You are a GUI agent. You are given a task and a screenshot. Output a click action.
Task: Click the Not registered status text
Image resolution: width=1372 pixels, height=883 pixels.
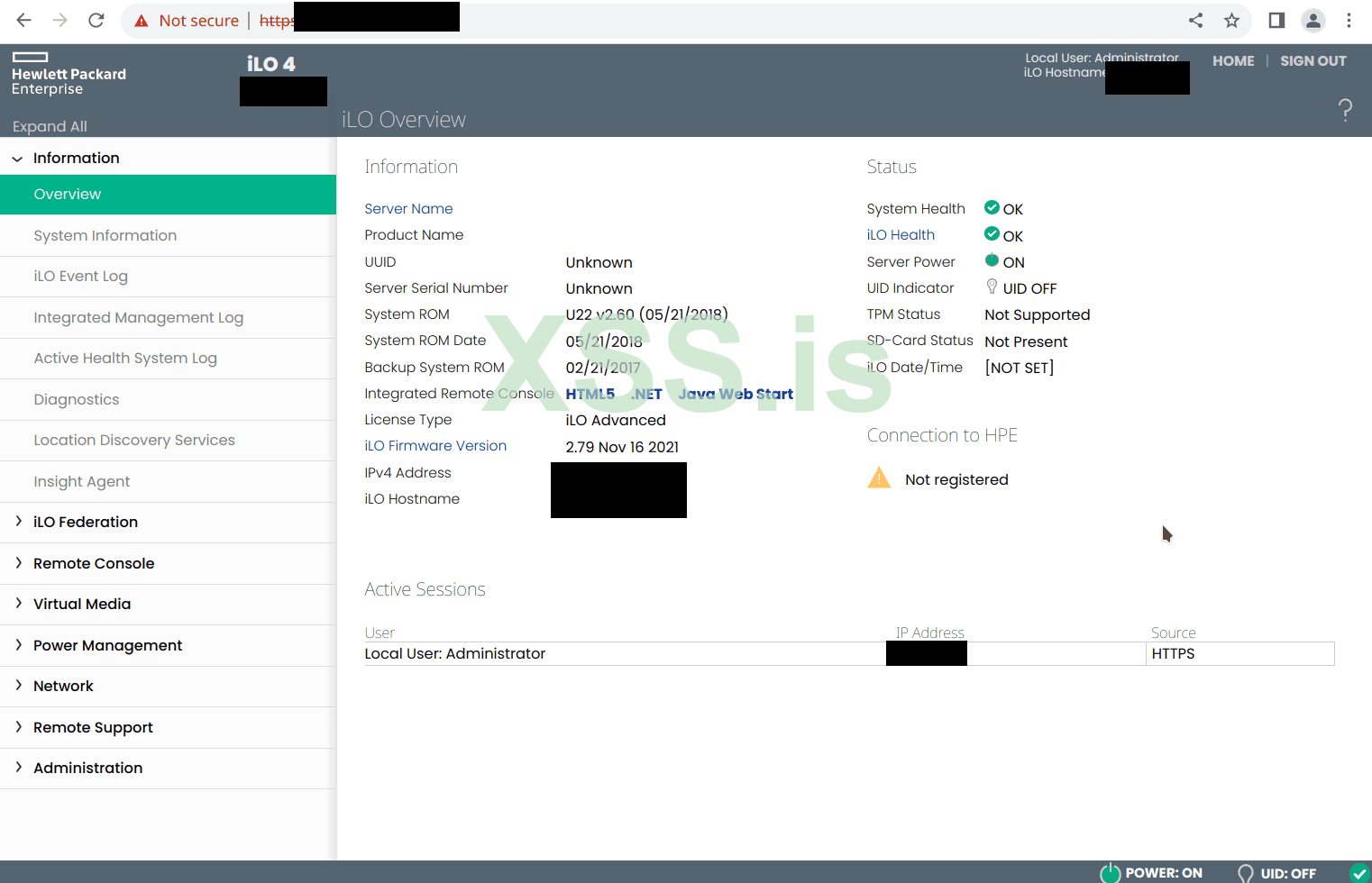click(x=956, y=479)
